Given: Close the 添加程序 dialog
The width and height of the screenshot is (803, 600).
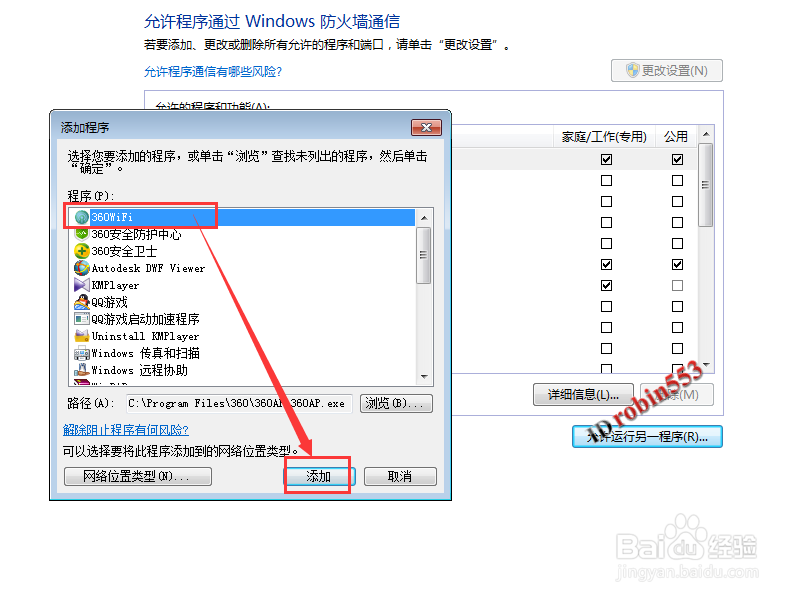Looking at the screenshot, I should pos(426,127).
